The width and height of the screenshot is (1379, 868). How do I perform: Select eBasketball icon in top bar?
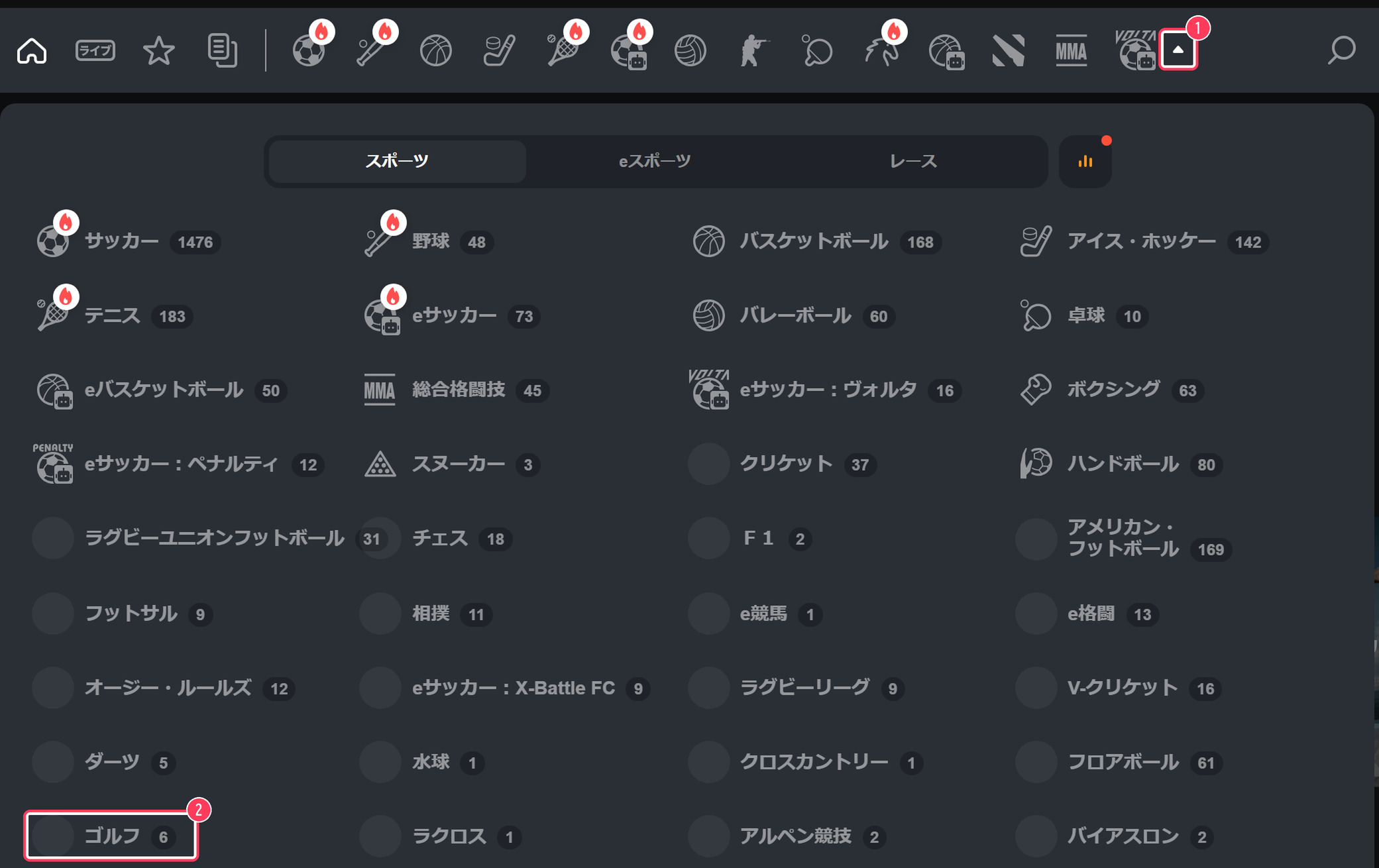pyautogui.click(x=946, y=50)
